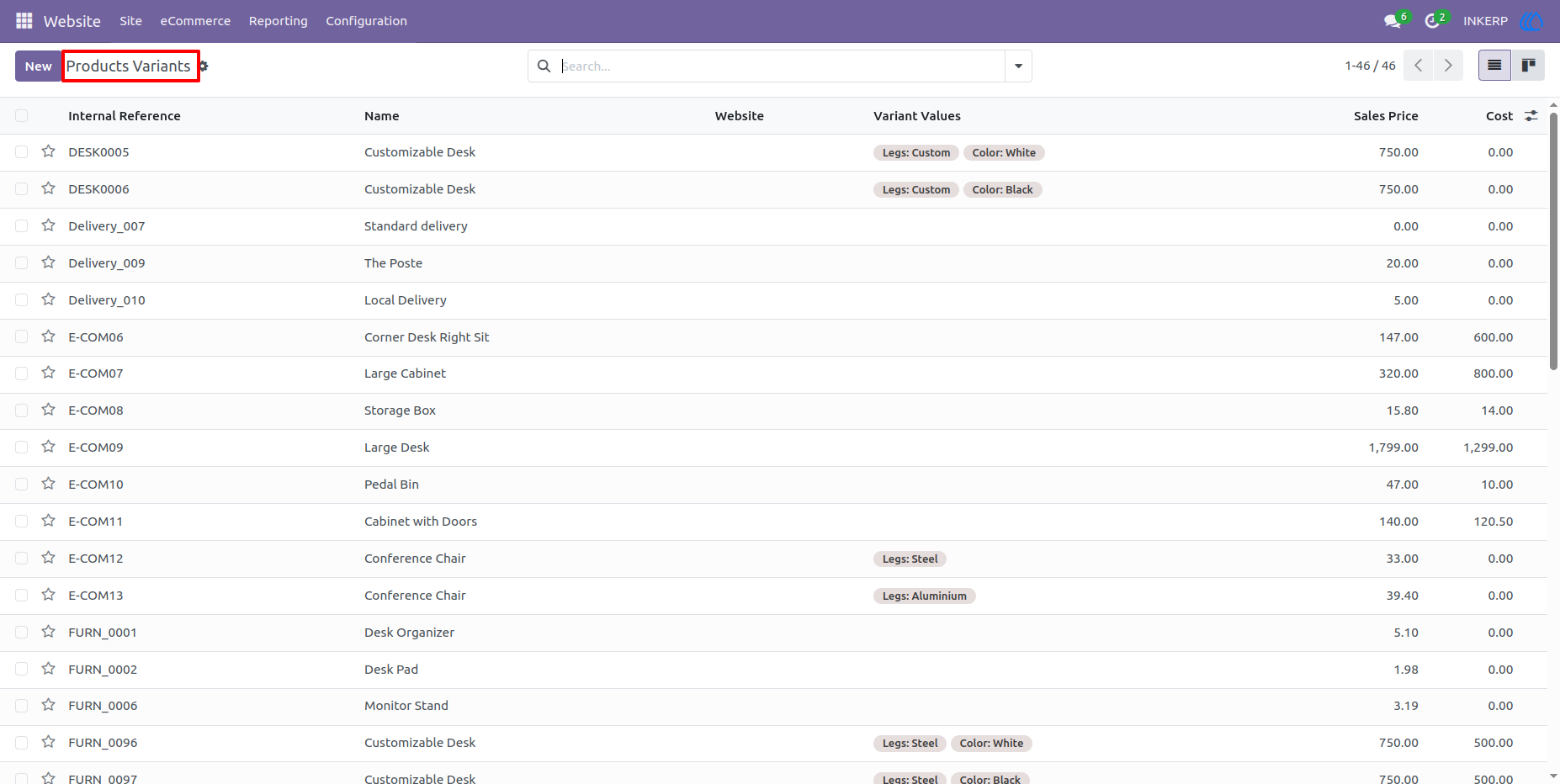
Task: Click the vertical scrollbar of the list
Action: (1553, 242)
